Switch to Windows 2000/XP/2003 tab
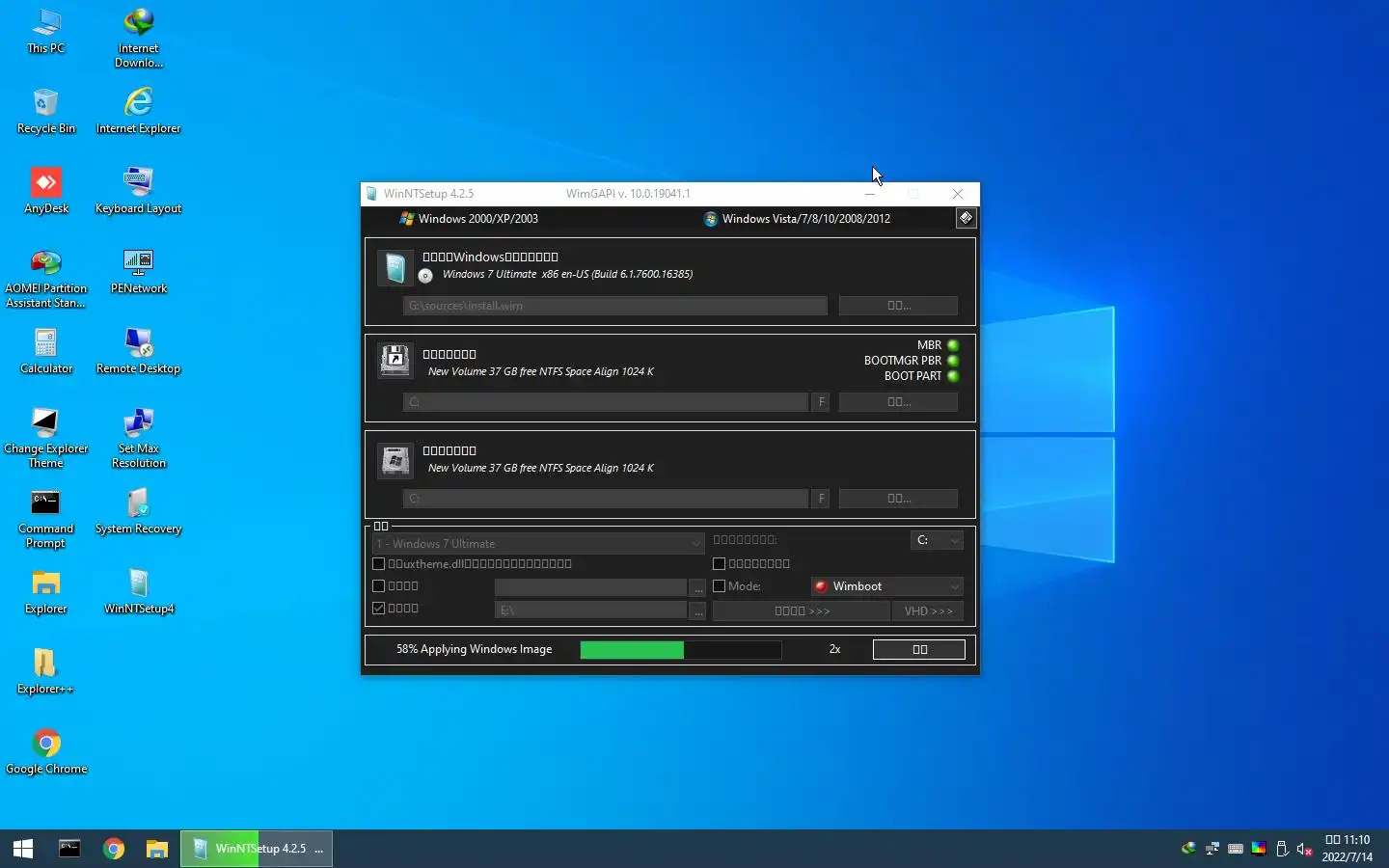1389x868 pixels. [469, 219]
